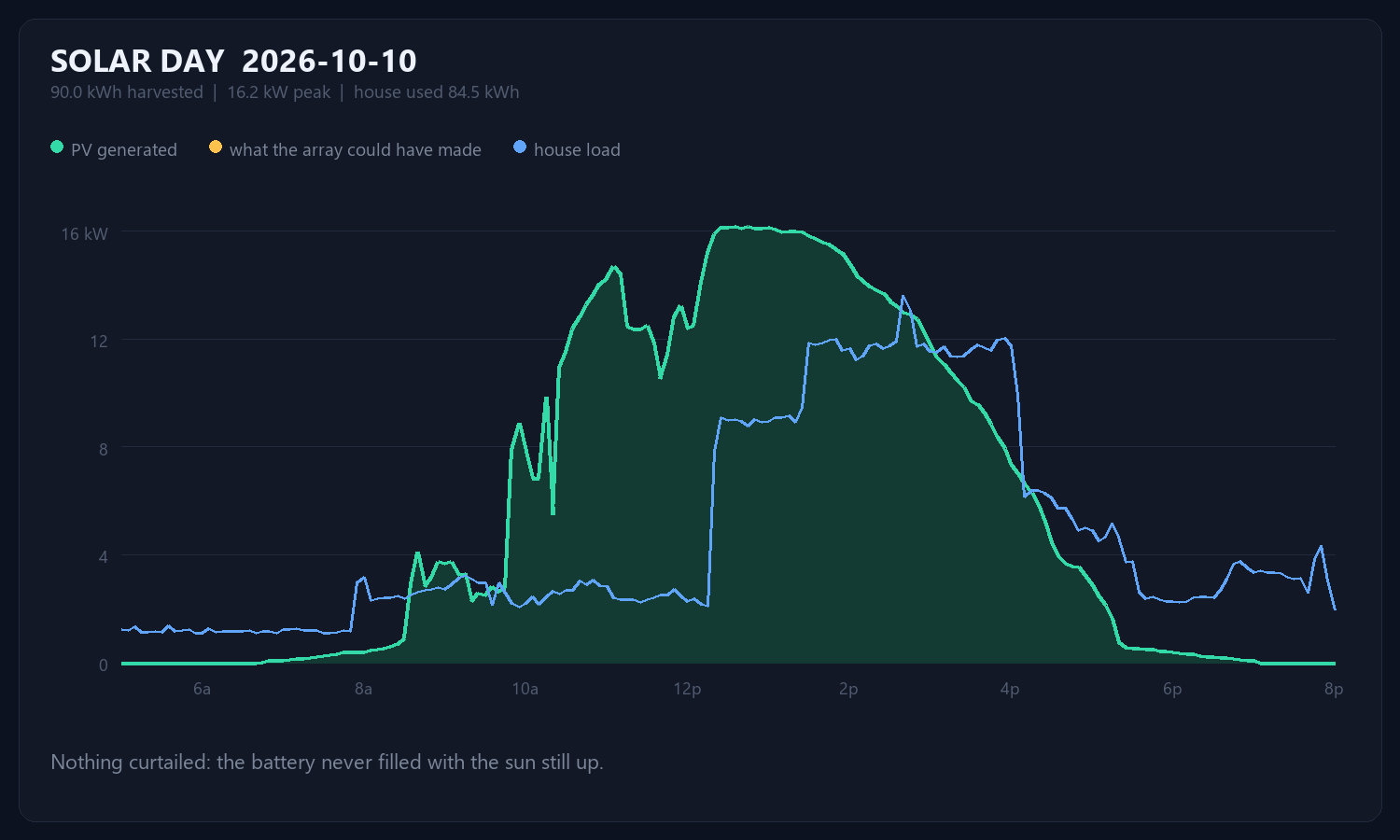Click the '16.2 kW peak' stat

click(x=279, y=92)
